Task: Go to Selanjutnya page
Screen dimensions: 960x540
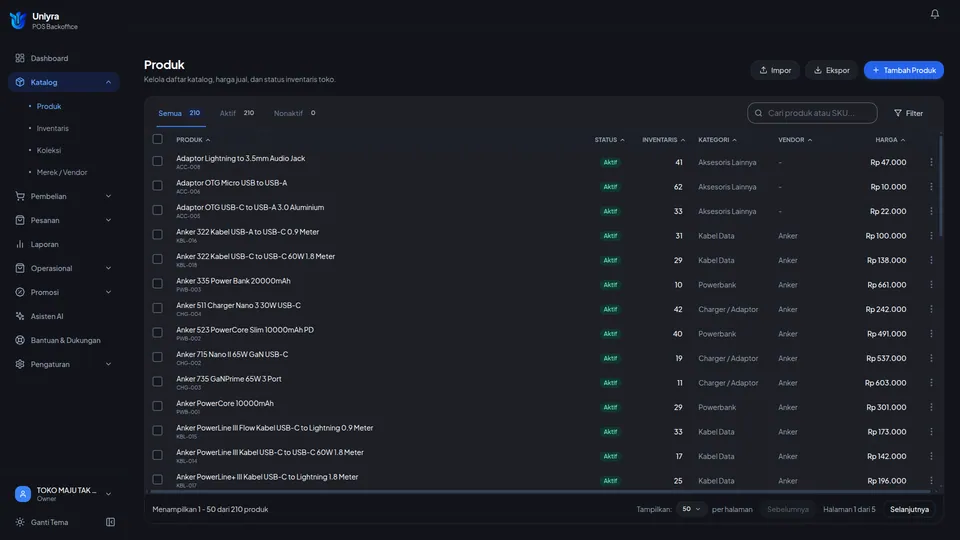Action: (x=909, y=509)
